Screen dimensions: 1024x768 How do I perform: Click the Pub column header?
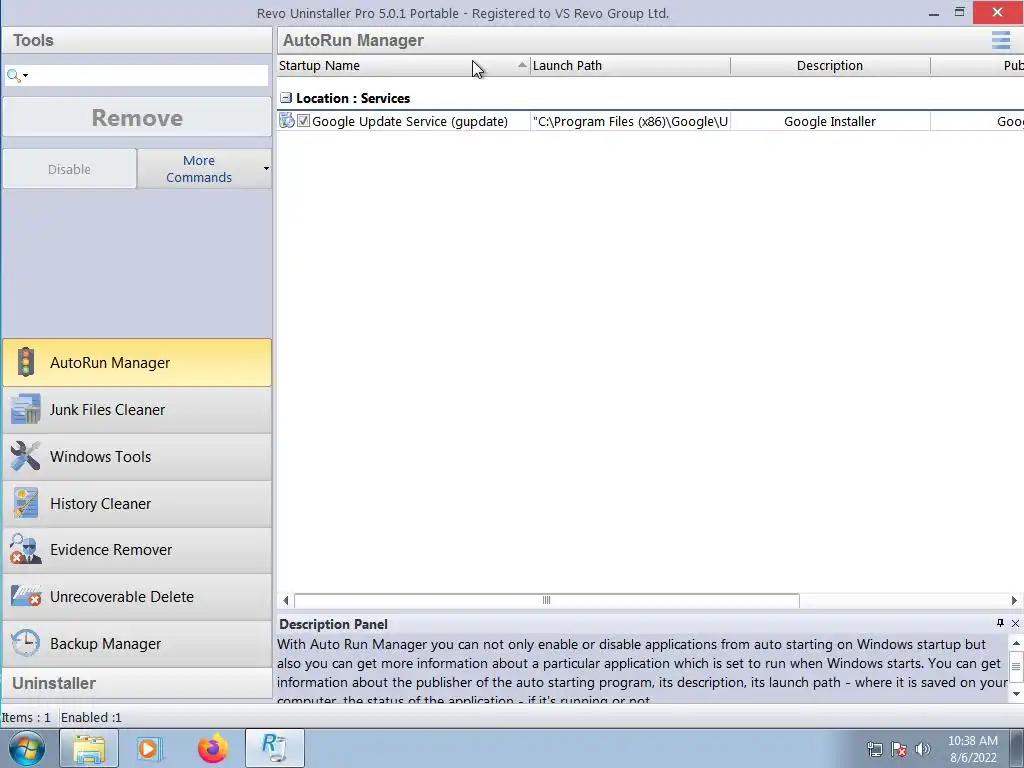coord(977,65)
